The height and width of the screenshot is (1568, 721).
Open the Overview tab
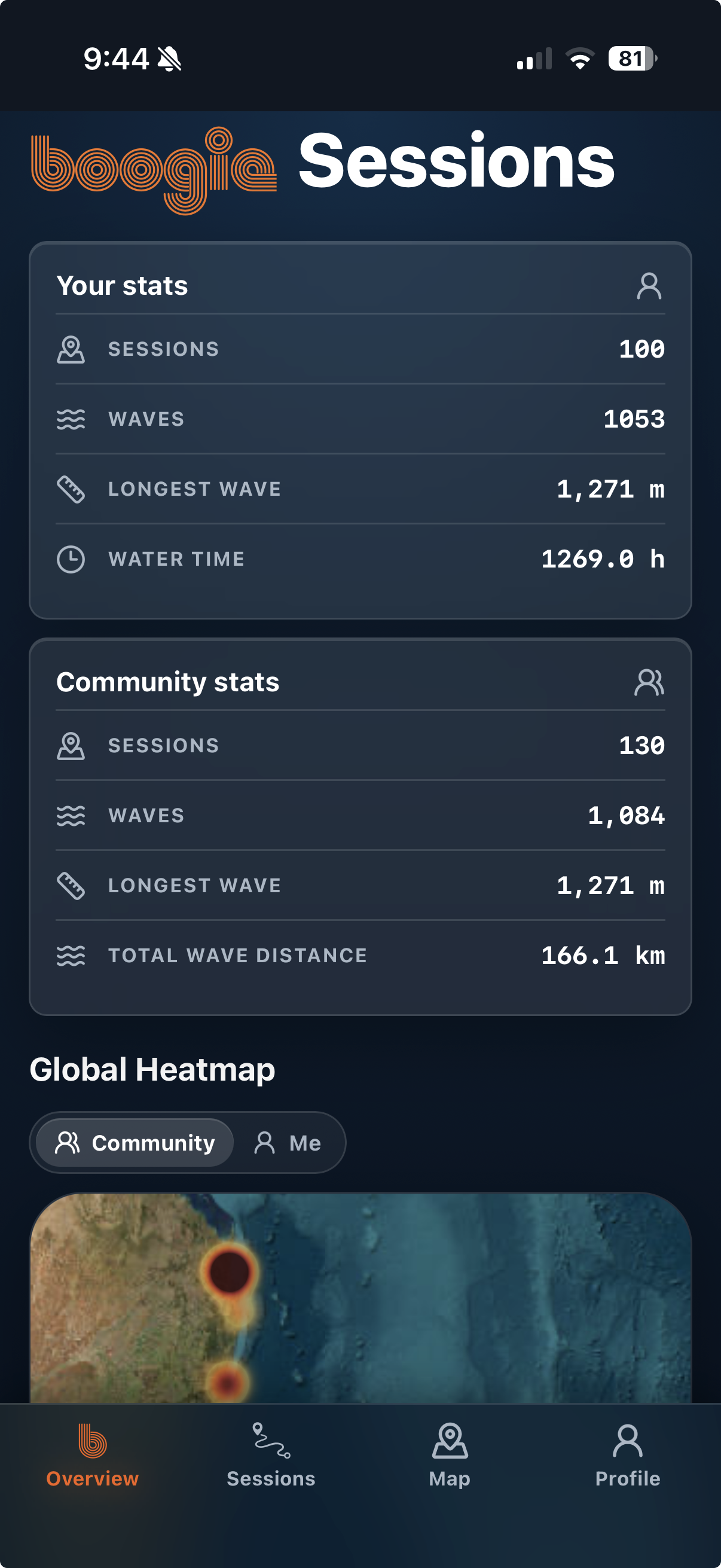click(93, 1455)
